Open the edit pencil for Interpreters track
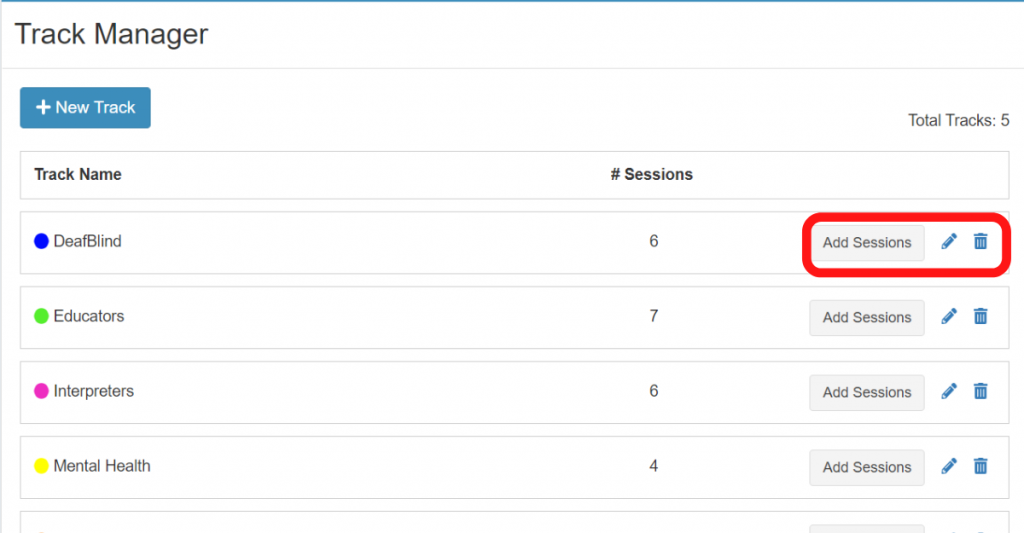This screenshot has width=1024, height=533. pos(949,391)
